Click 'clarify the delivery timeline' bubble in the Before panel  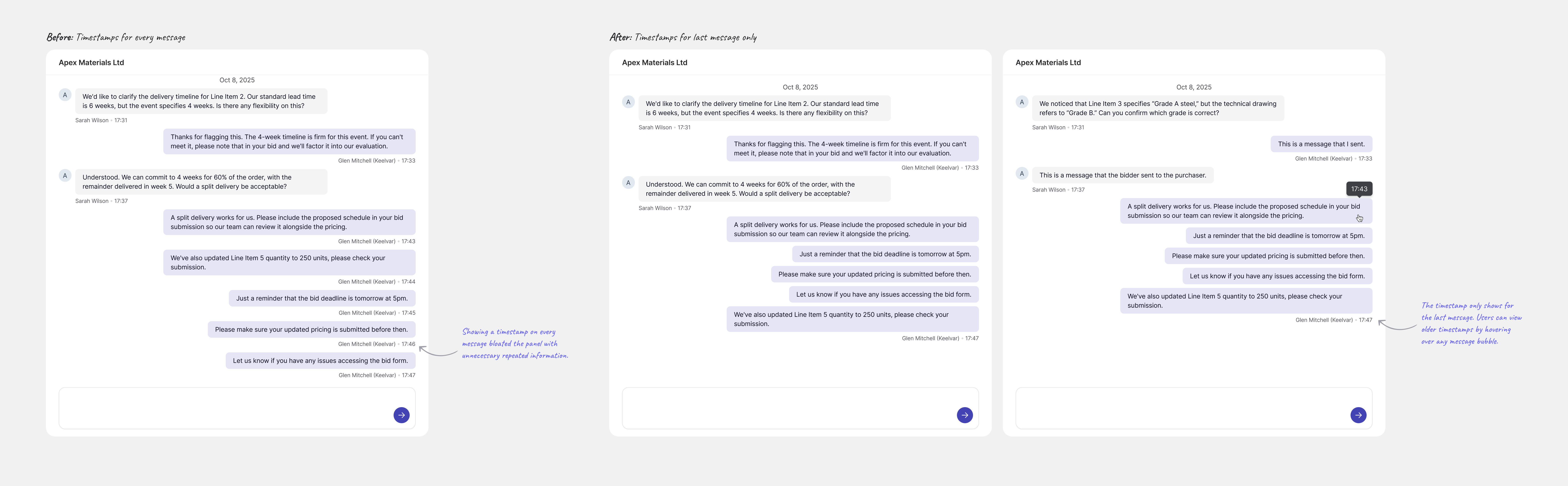tap(201, 101)
